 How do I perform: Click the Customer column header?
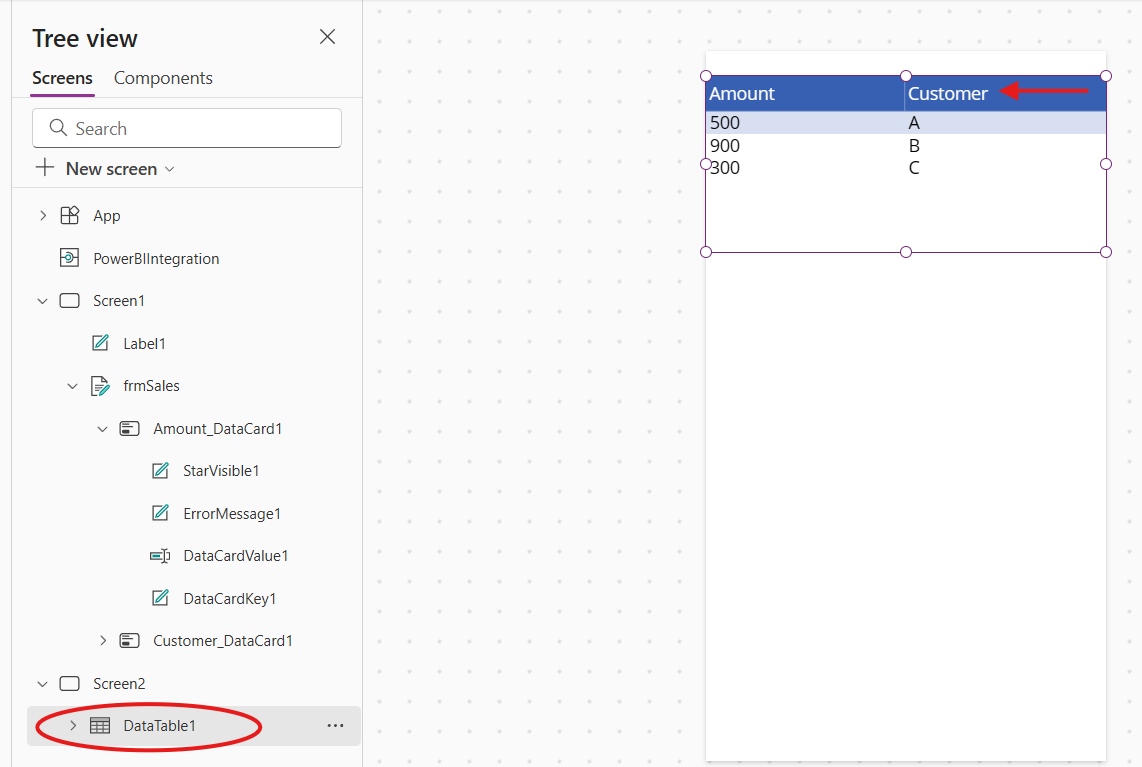pos(1005,93)
